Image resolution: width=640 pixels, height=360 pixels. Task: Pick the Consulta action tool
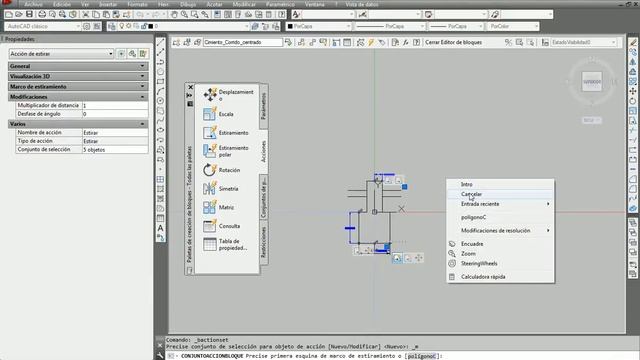click(222, 226)
